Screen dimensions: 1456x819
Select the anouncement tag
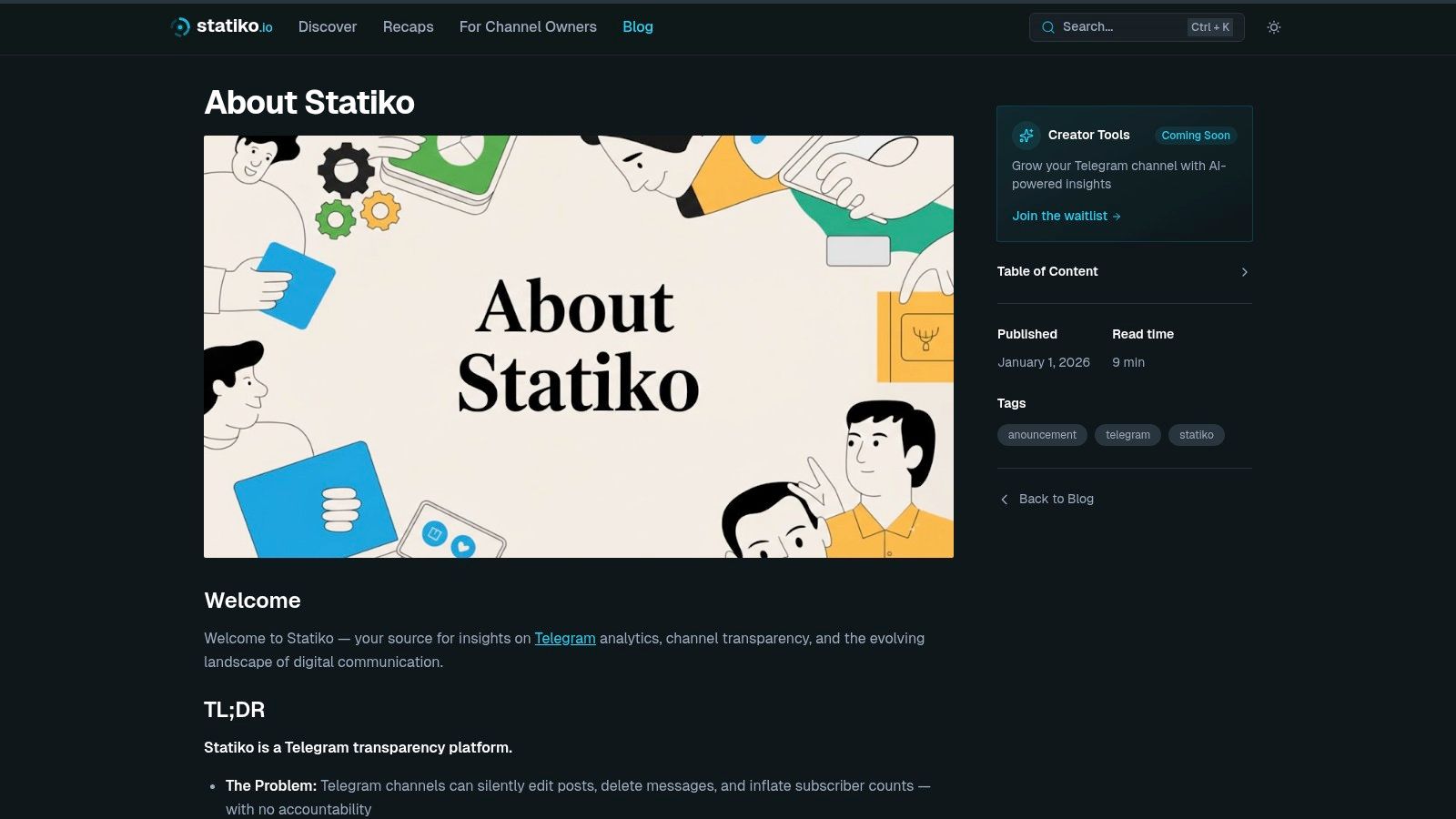(x=1042, y=435)
